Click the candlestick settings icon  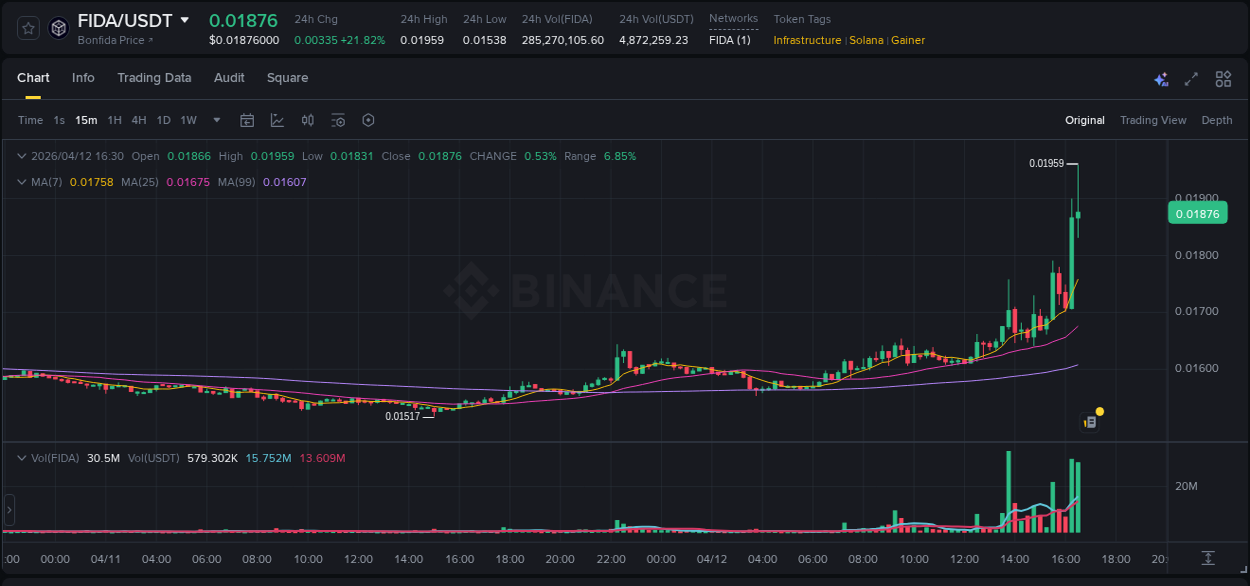(x=307, y=120)
